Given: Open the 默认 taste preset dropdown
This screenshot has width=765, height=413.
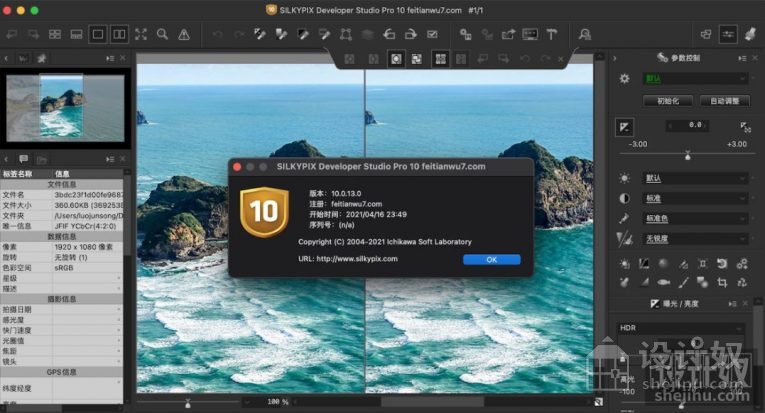Looking at the screenshot, I should (x=695, y=79).
